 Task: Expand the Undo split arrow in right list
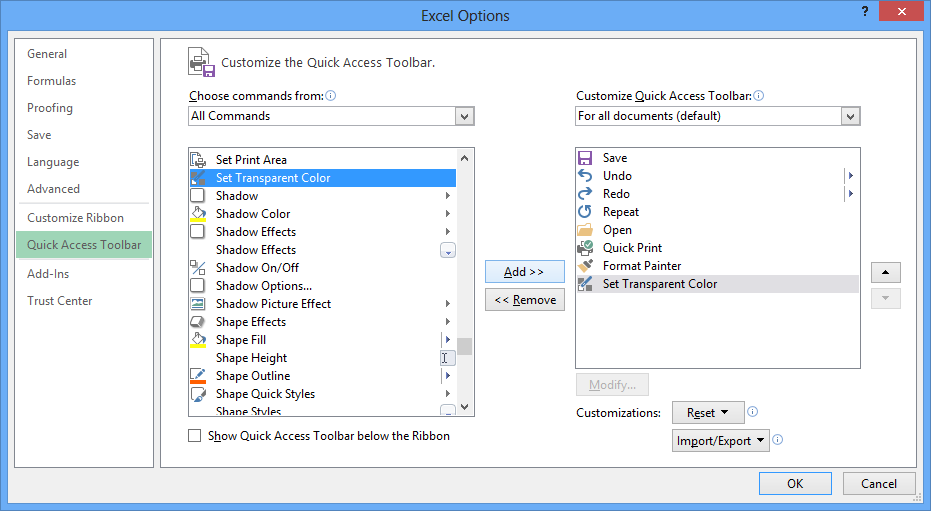(x=851, y=176)
